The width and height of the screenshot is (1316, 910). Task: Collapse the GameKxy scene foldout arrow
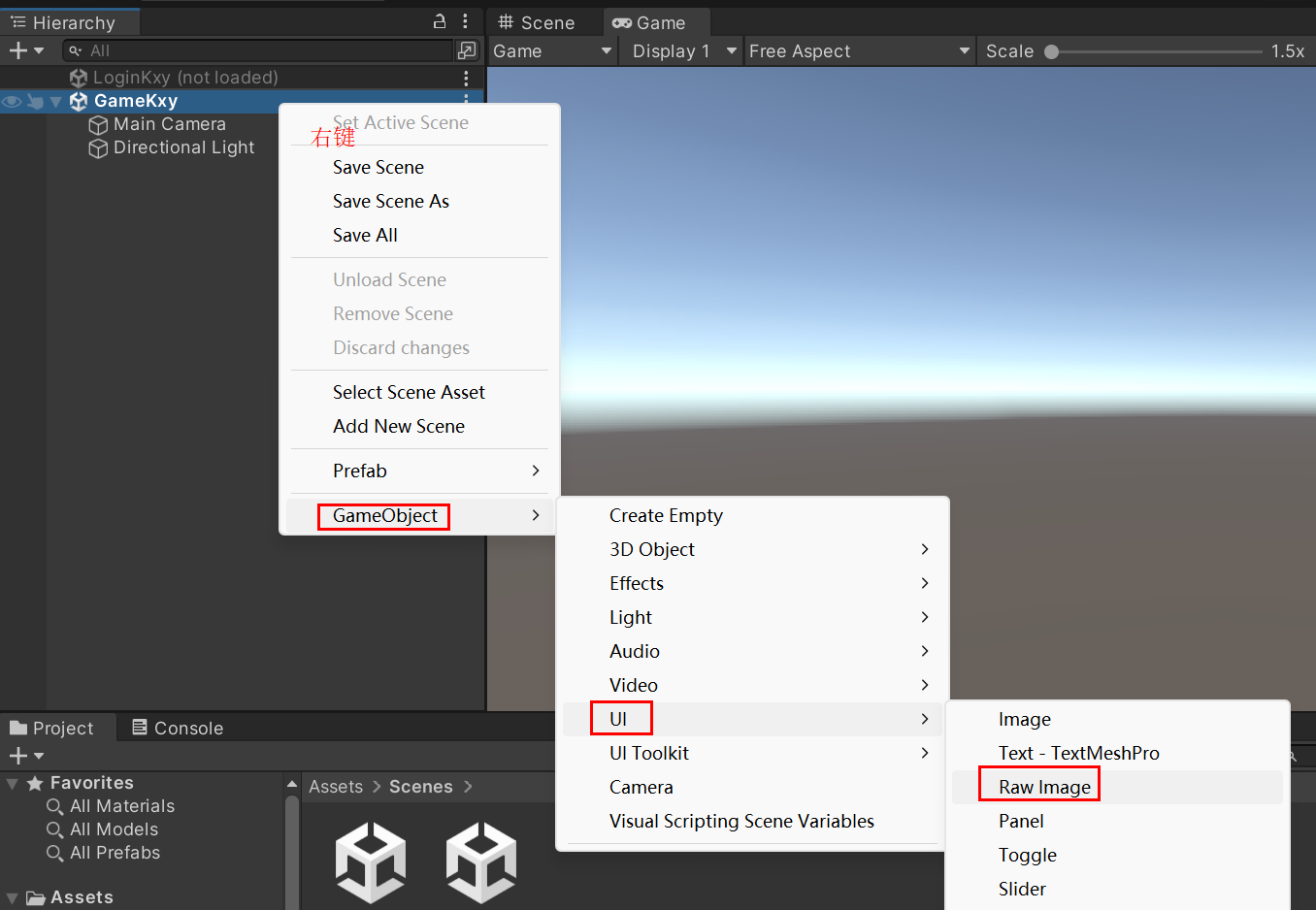click(x=56, y=101)
